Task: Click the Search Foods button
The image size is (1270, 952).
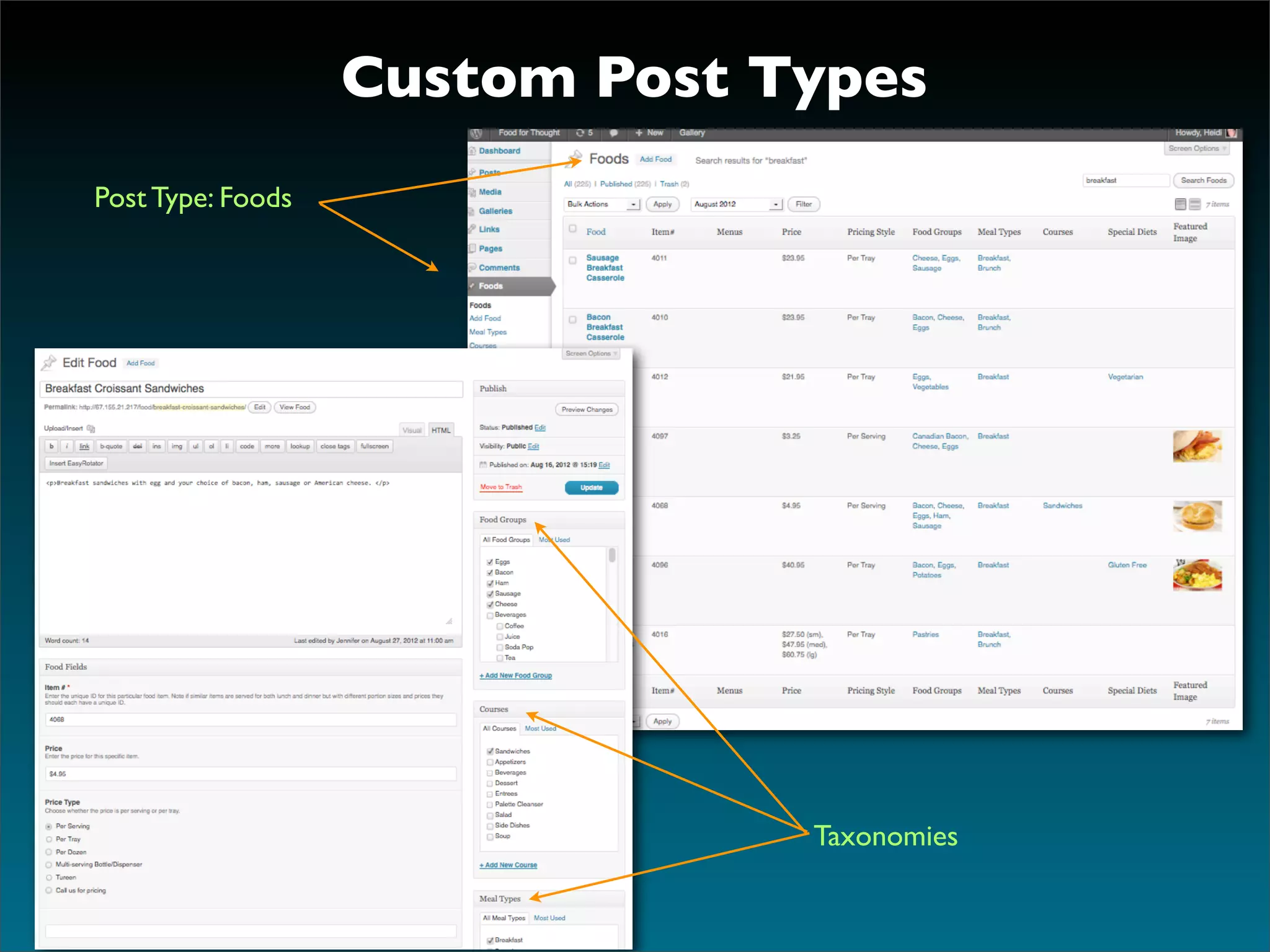Action: click(x=1204, y=180)
